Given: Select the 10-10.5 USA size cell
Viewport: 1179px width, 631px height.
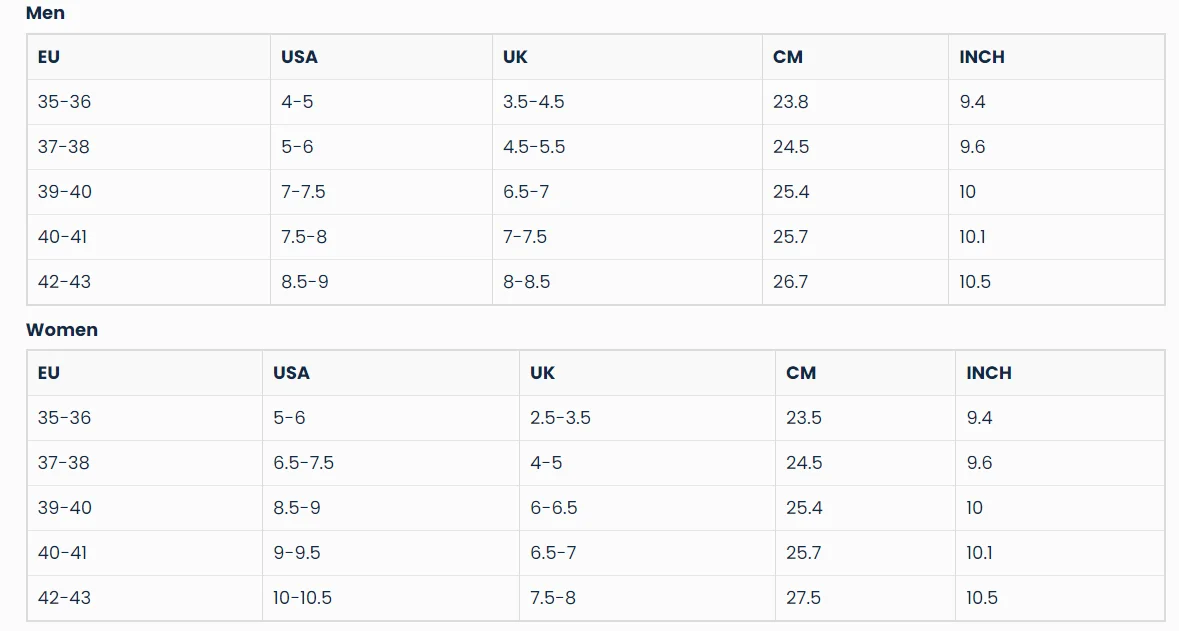Looking at the screenshot, I should (x=302, y=598).
